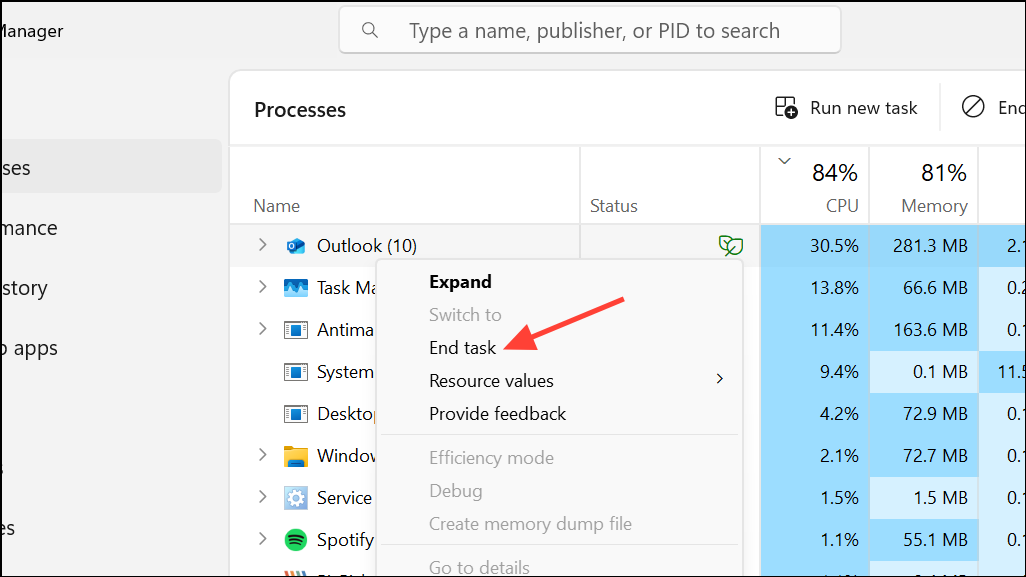Click the sort chevron above the CPU column
The image size is (1026, 577).
pos(786,159)
